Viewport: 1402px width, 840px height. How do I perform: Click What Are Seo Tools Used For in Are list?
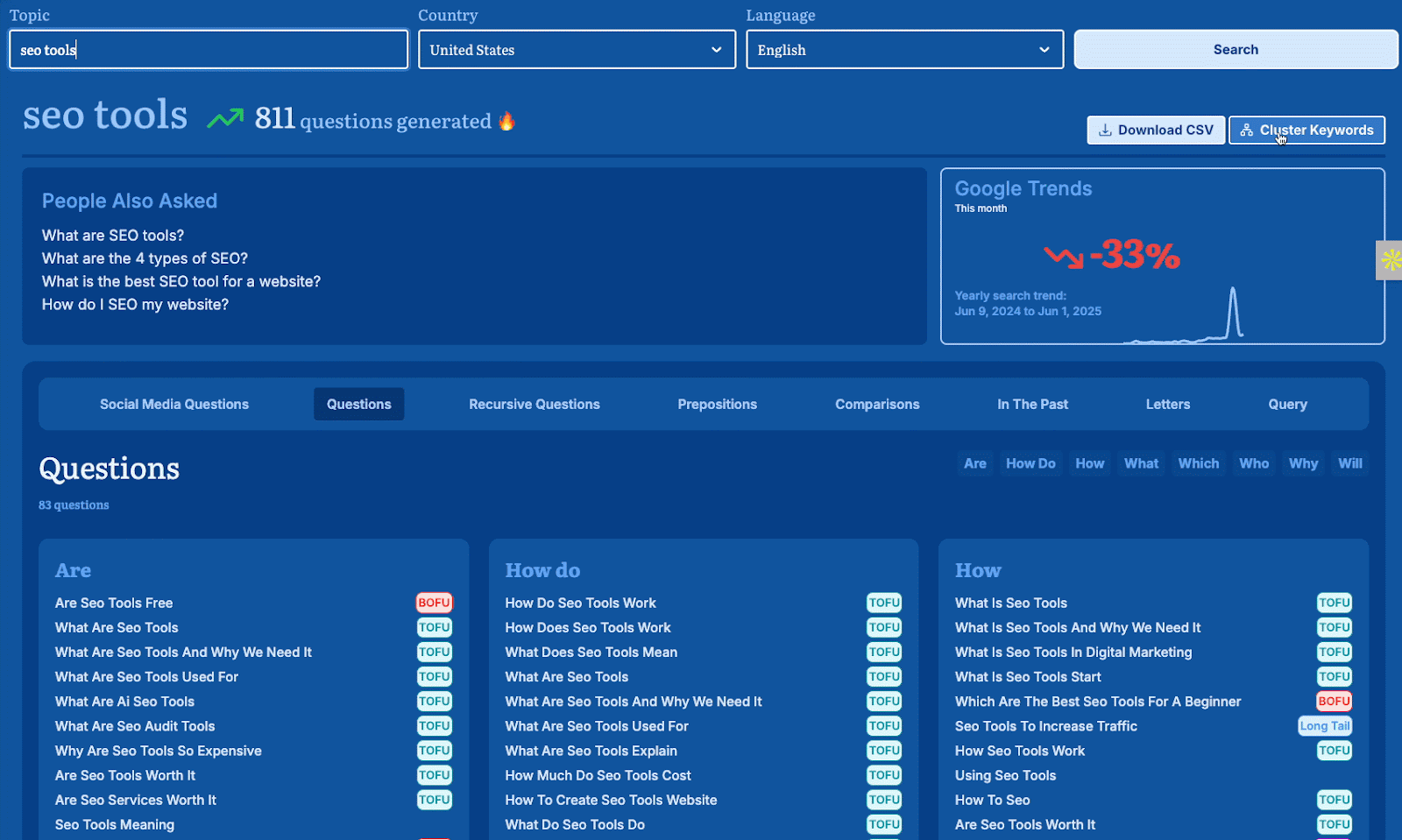click(146, 677)
